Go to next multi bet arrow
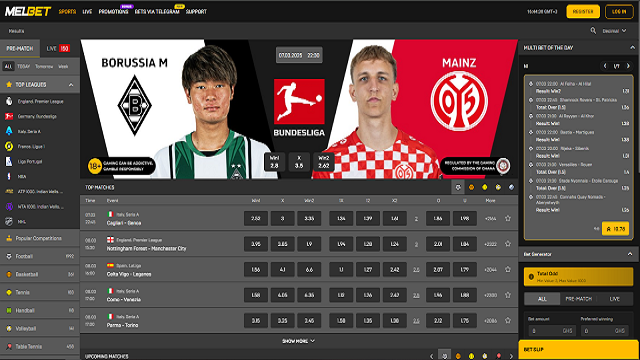The image size is (640, 360). 628,66
